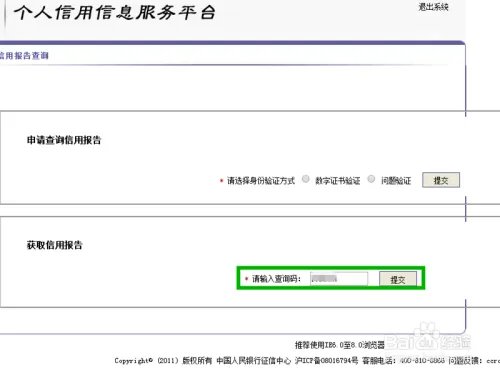Click the 沪ICP备08016794号 footer text
Screen dimensions: 500x375
[x=326, y=360]
